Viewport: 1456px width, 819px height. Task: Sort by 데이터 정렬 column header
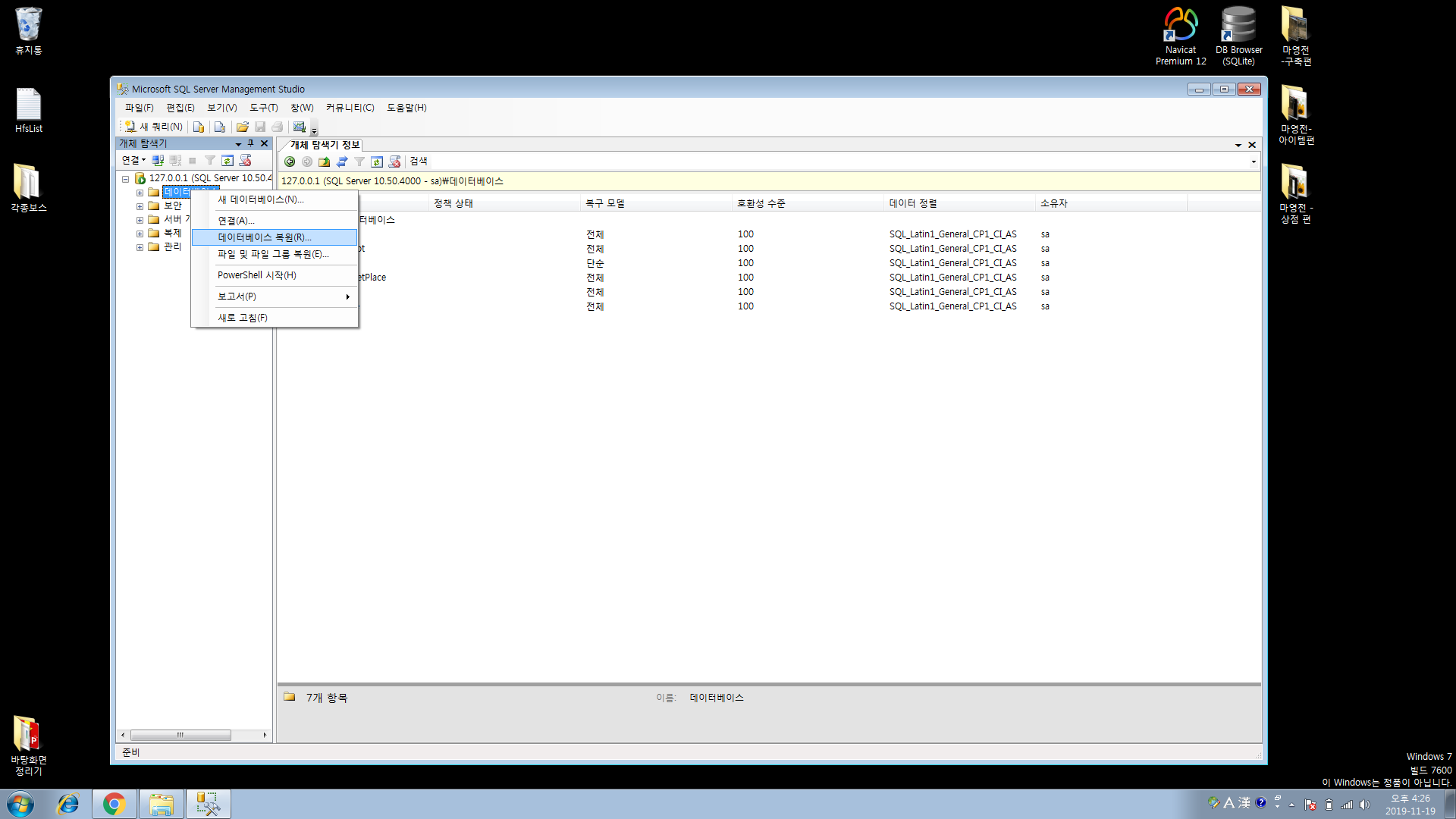959,203
